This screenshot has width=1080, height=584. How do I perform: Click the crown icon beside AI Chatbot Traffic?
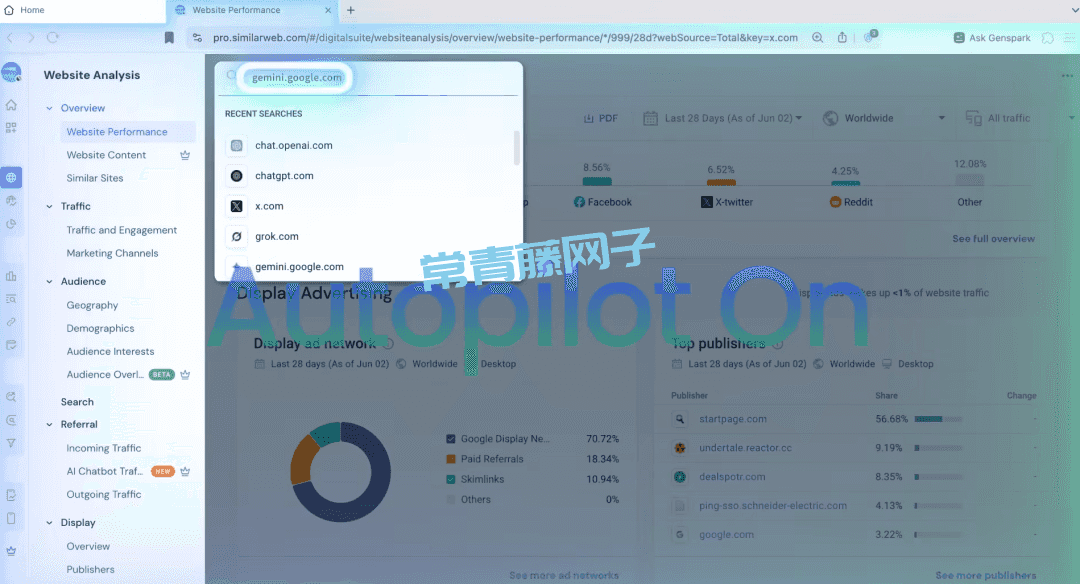coord(185,472)
